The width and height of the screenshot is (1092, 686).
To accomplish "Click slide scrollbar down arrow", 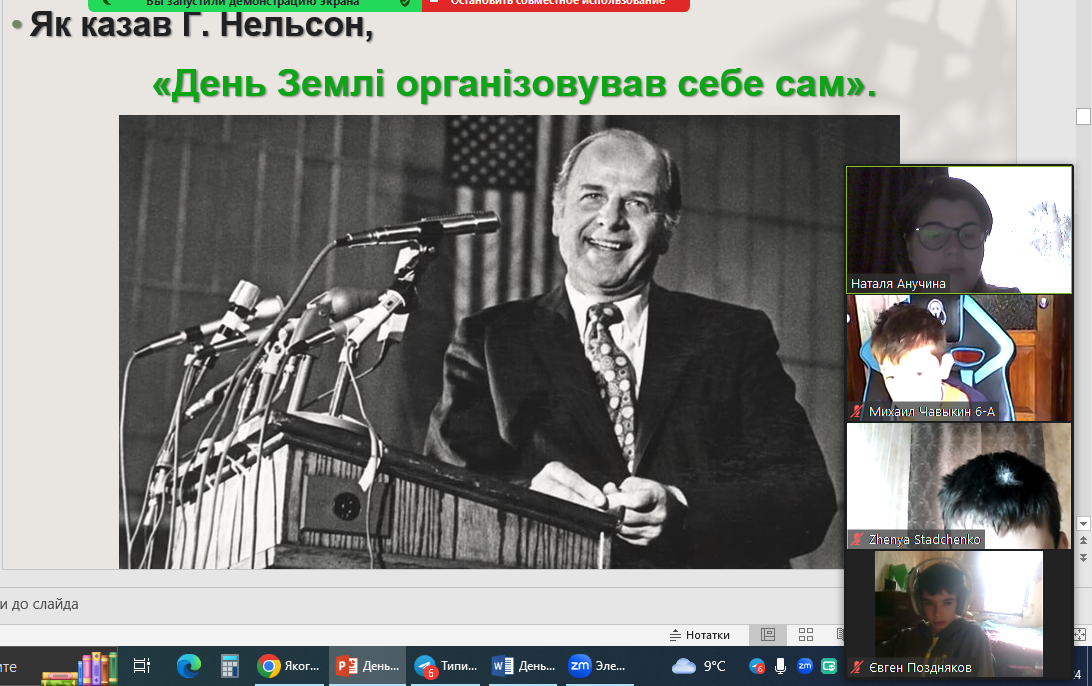I will 1083,523.
